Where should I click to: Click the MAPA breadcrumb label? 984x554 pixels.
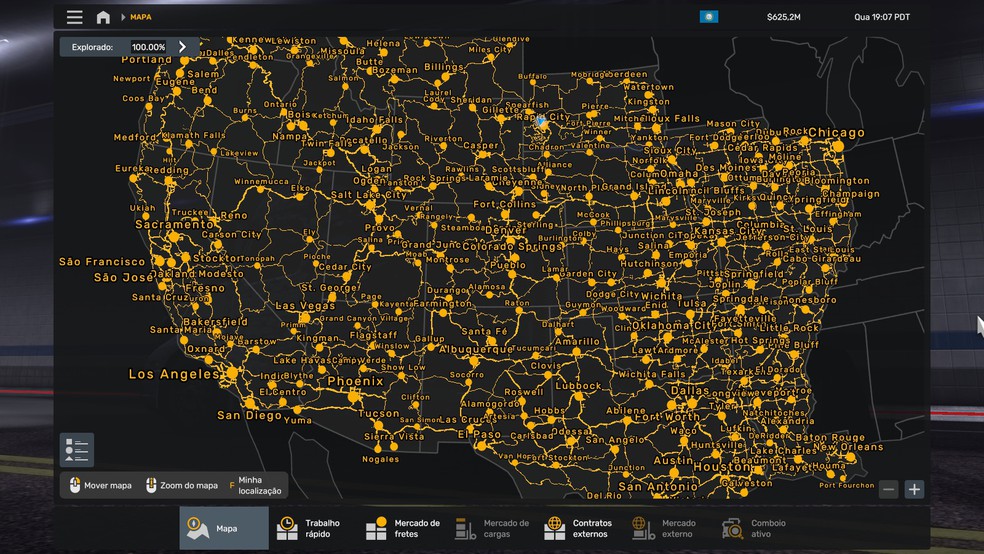pyautogui.click(x=141, y=17)
